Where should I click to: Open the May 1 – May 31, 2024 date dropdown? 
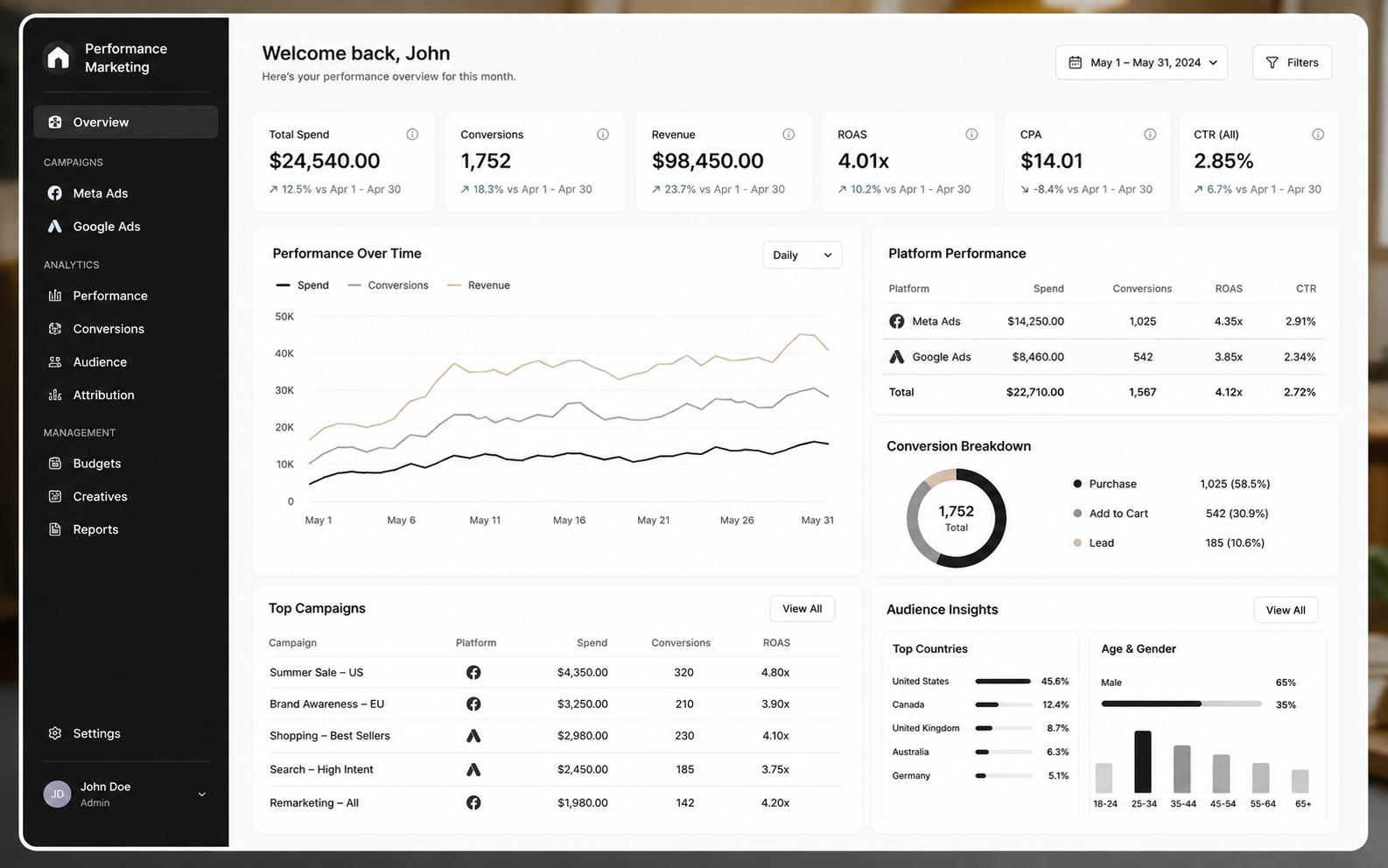point(1141,62)
